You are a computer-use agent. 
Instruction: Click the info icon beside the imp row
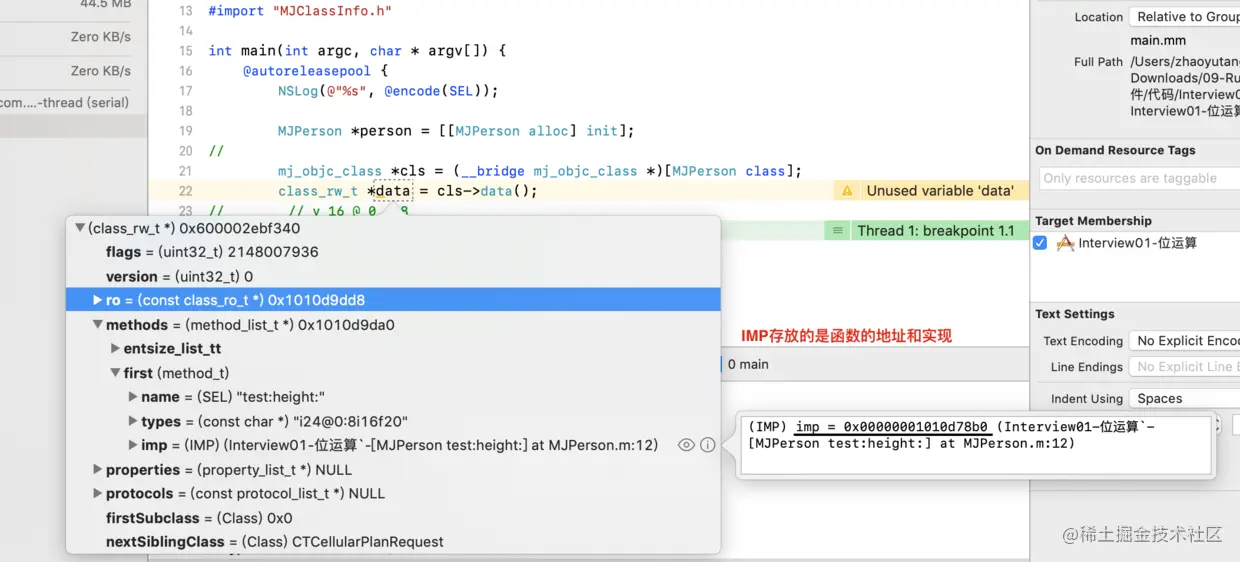(708, 445)
